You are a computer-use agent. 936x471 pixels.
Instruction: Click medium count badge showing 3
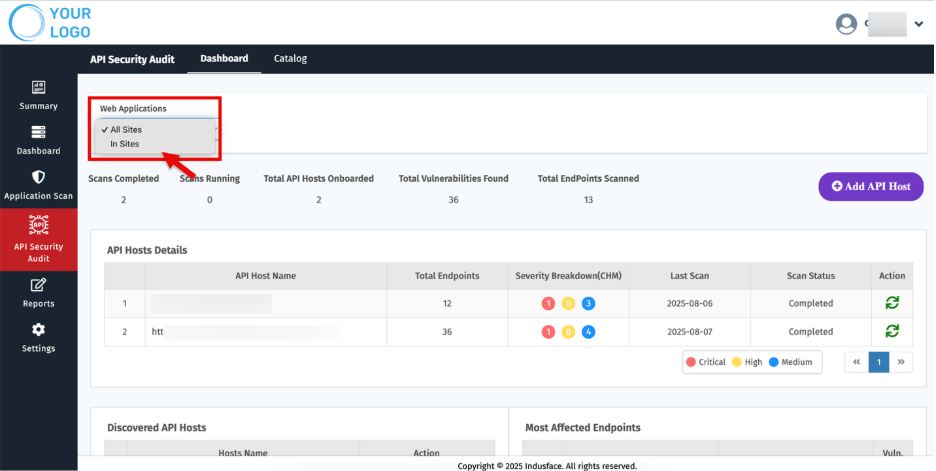coord(588,303)
